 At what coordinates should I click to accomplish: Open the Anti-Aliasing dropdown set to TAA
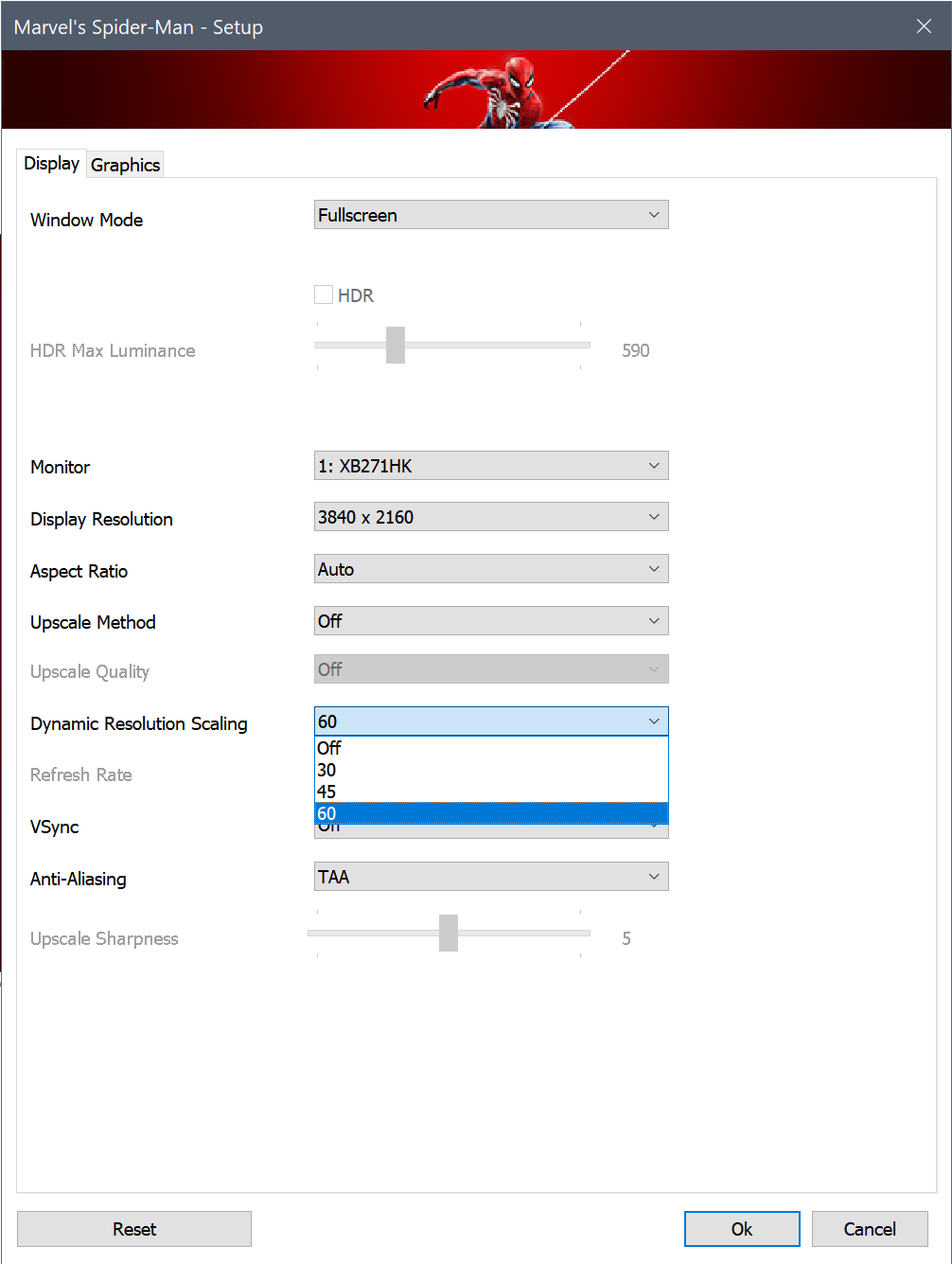tap(491, 877)
